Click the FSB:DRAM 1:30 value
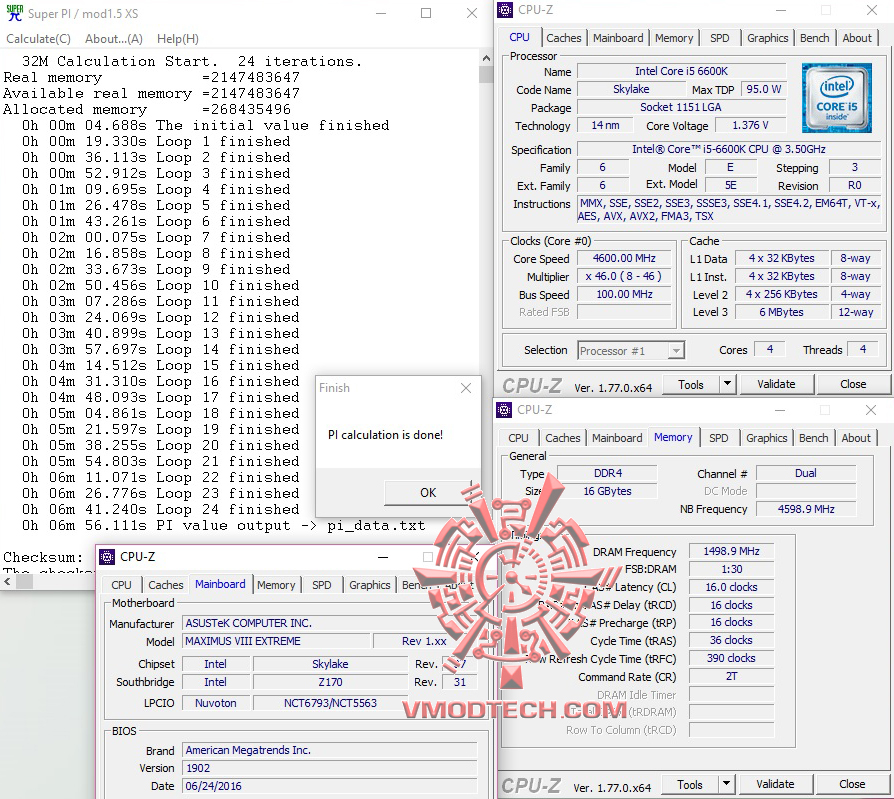Image resolution: width=894 pixels, height=799 pixels. (x=732, y=569)
